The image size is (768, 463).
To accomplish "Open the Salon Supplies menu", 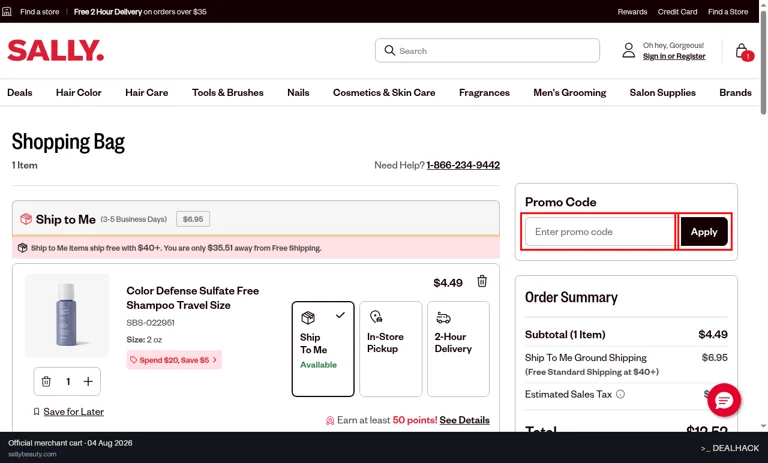I will 663,93.
